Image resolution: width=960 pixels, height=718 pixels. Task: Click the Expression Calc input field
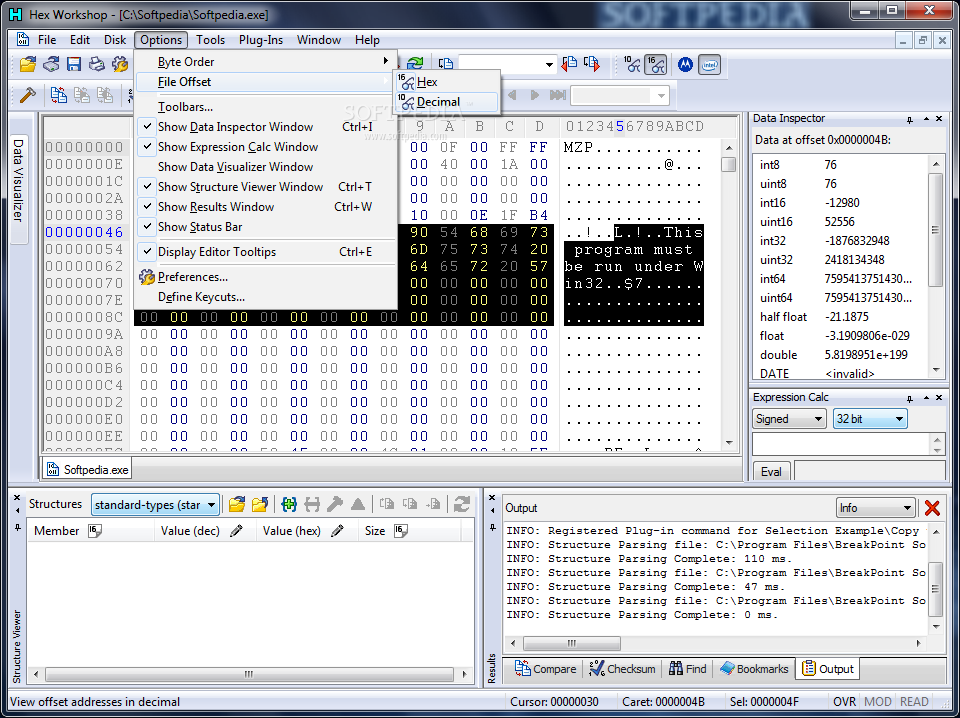pos(841,443)
